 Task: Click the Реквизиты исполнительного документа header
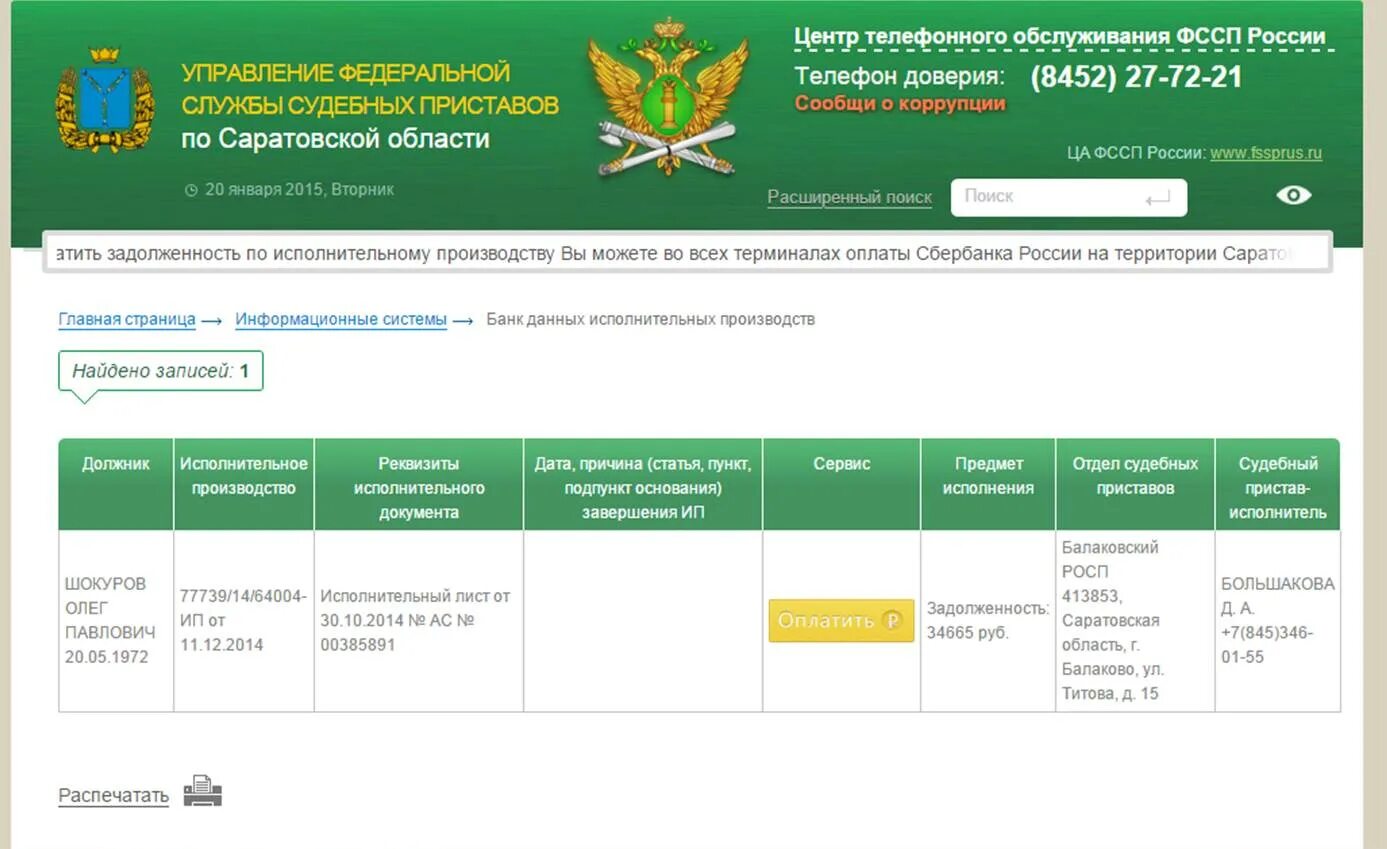click(x=419, y=484)
